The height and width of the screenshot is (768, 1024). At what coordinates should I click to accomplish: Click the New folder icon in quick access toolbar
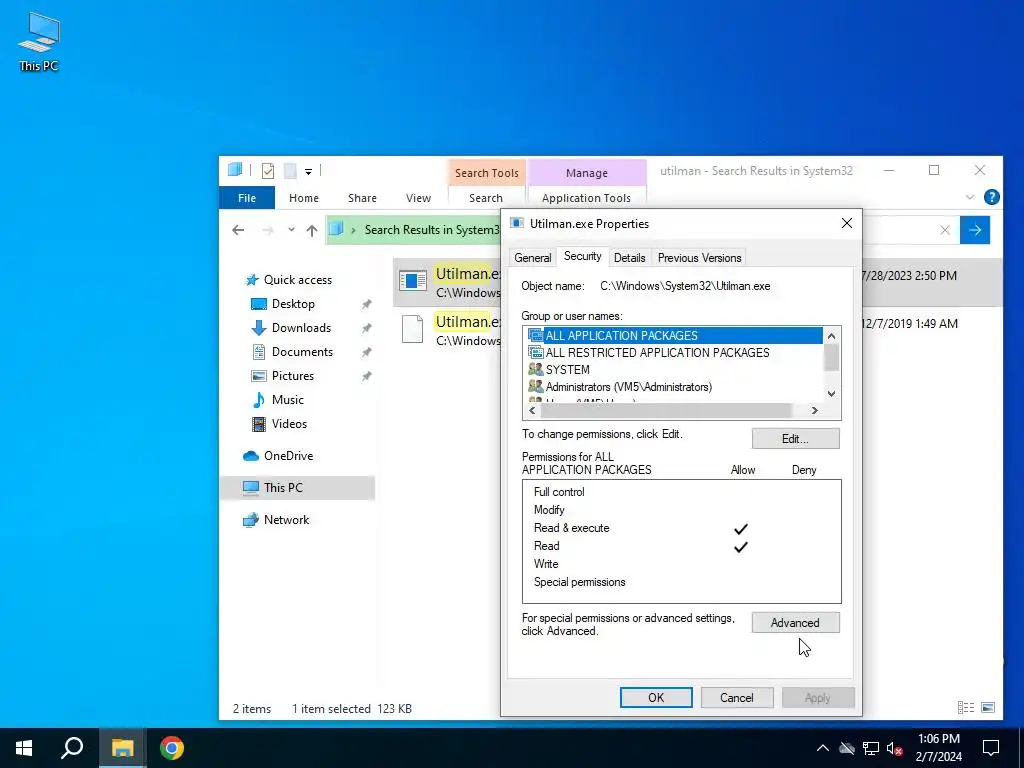(x=290, y=171)
